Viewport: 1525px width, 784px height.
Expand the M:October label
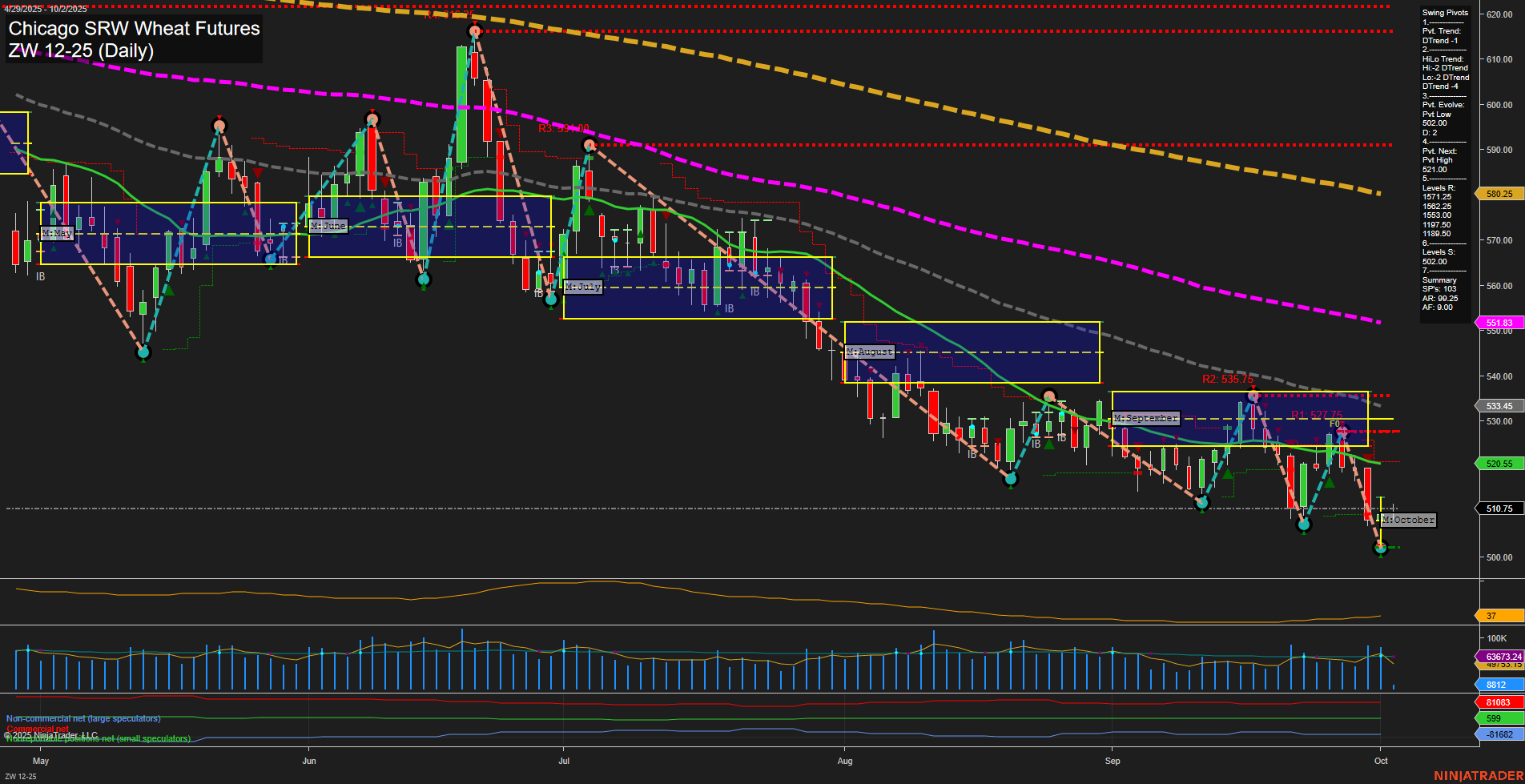(1407, 520)
